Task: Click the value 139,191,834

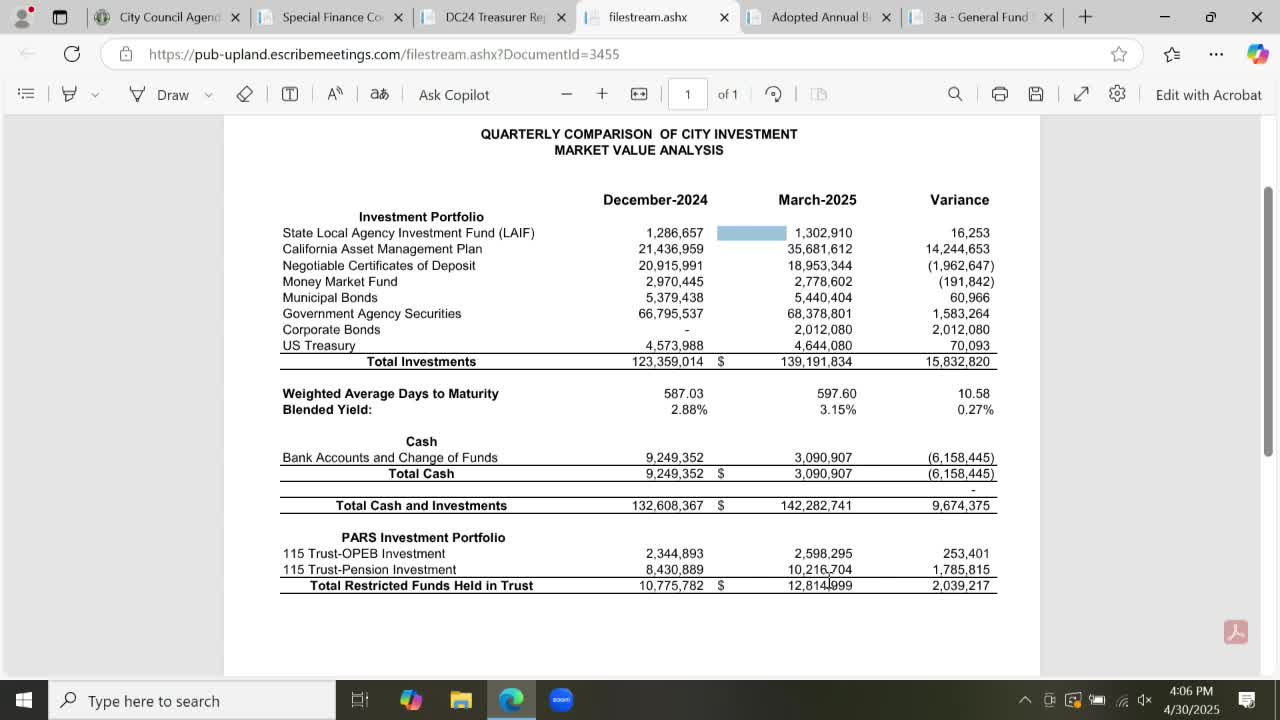Action: pos(816,362)
